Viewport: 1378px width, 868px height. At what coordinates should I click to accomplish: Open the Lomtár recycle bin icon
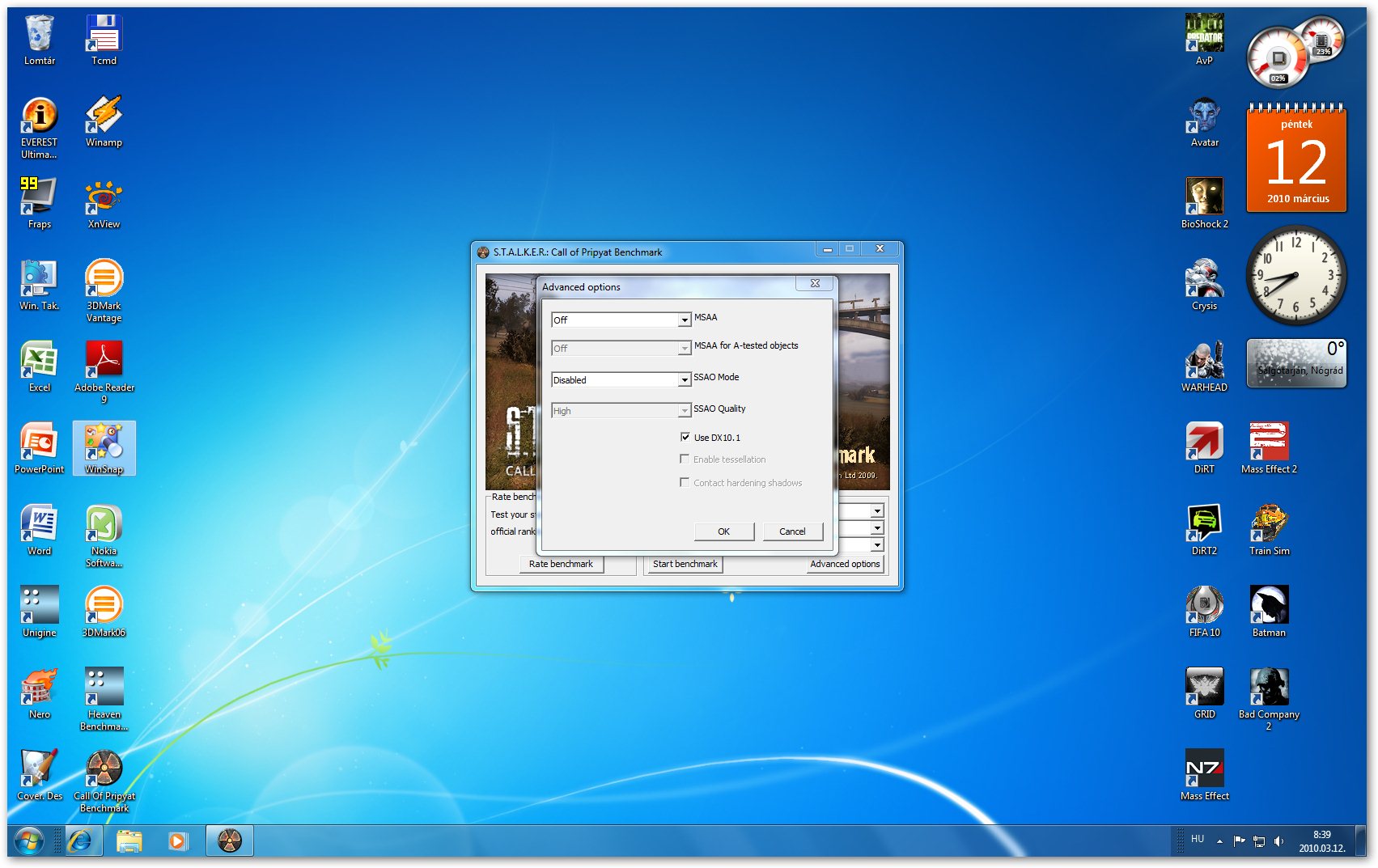39,40
